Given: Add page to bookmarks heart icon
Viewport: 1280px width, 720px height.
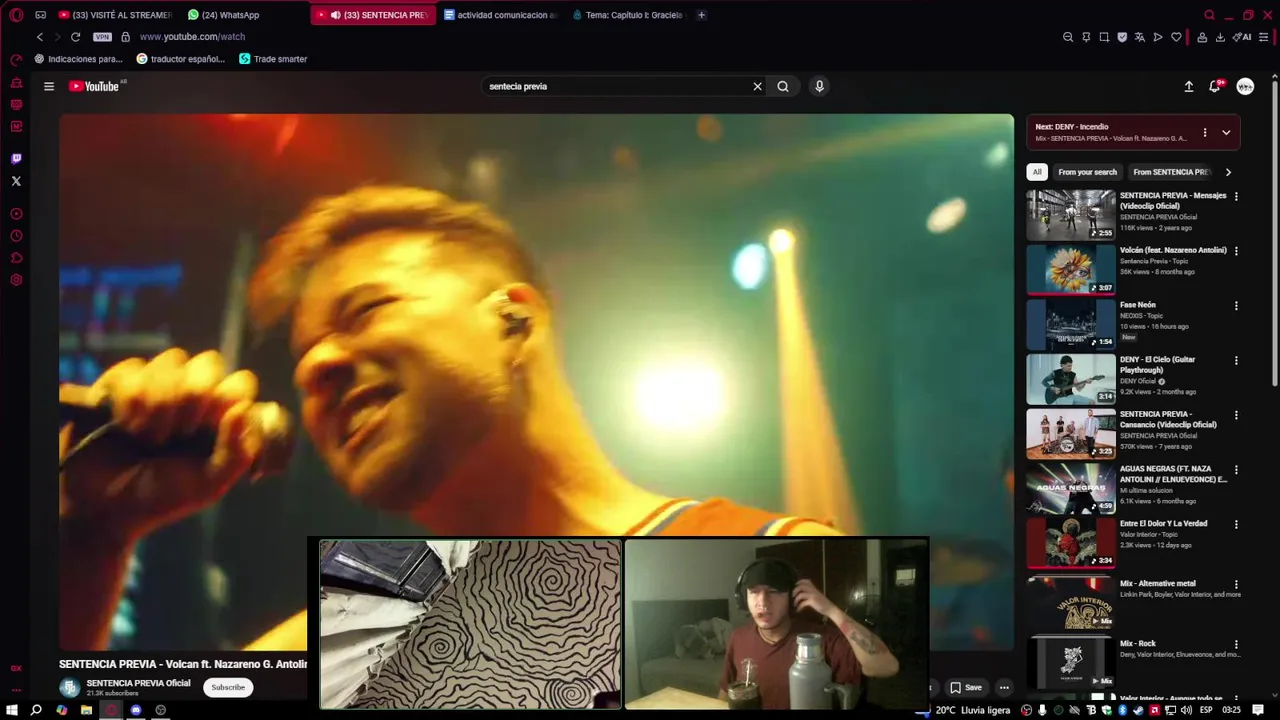Looking at the screenshot, I should click(1177, 37).
